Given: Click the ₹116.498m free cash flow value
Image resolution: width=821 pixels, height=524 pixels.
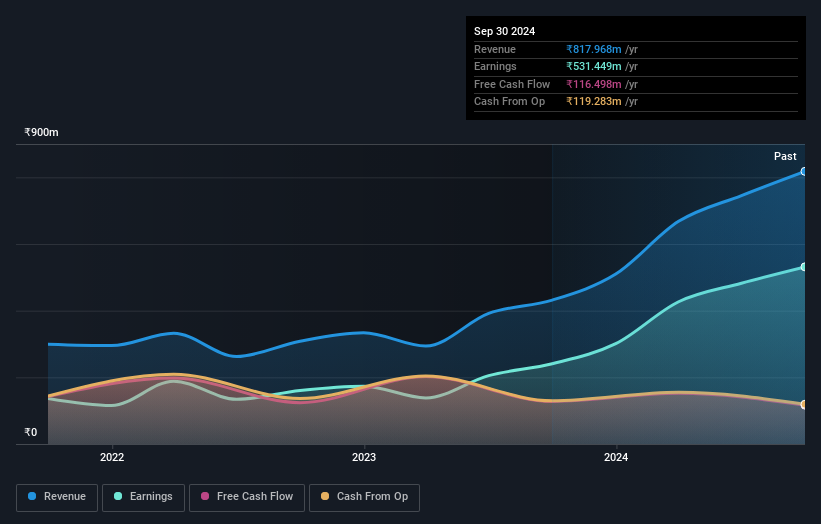Looking at the screenshot, I should click(594, 84).
